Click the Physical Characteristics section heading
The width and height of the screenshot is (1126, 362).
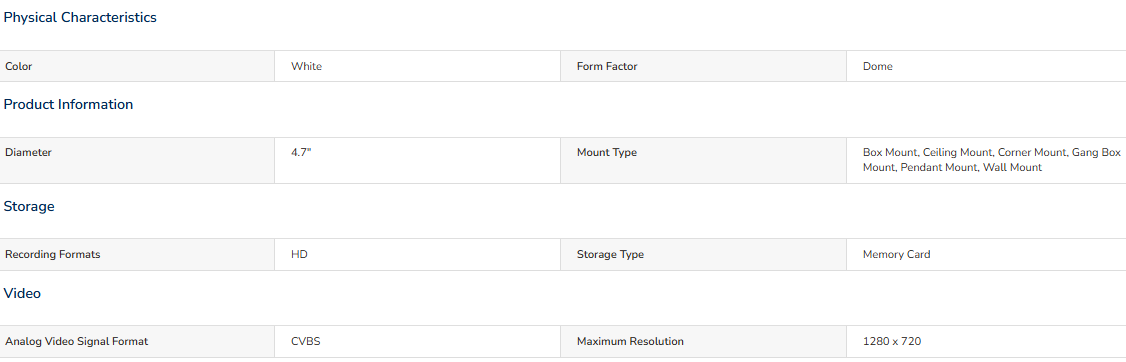(x=80, y=18)
